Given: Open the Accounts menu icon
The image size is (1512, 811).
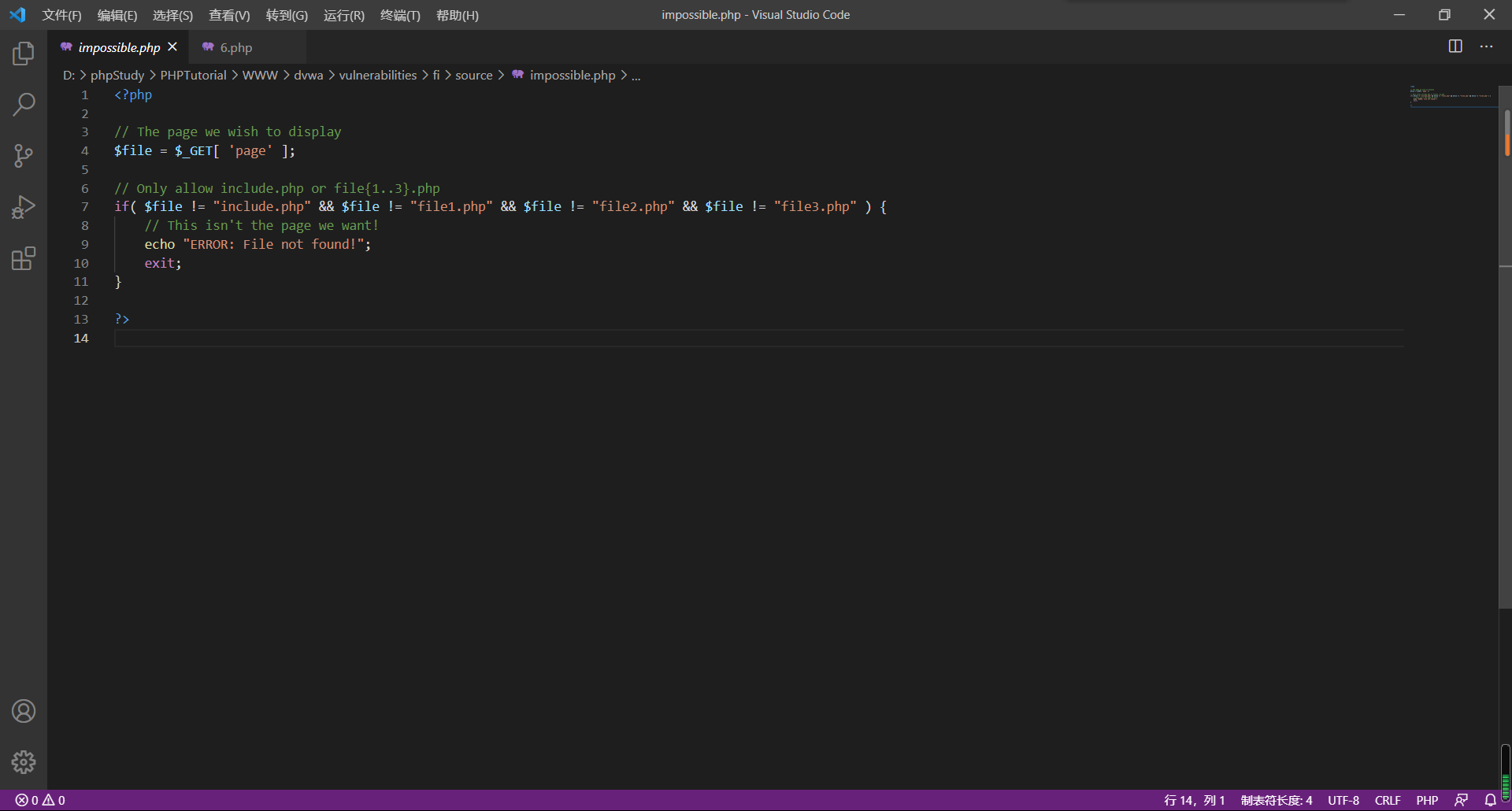Looking at the screenshot, I should (24, 711).
